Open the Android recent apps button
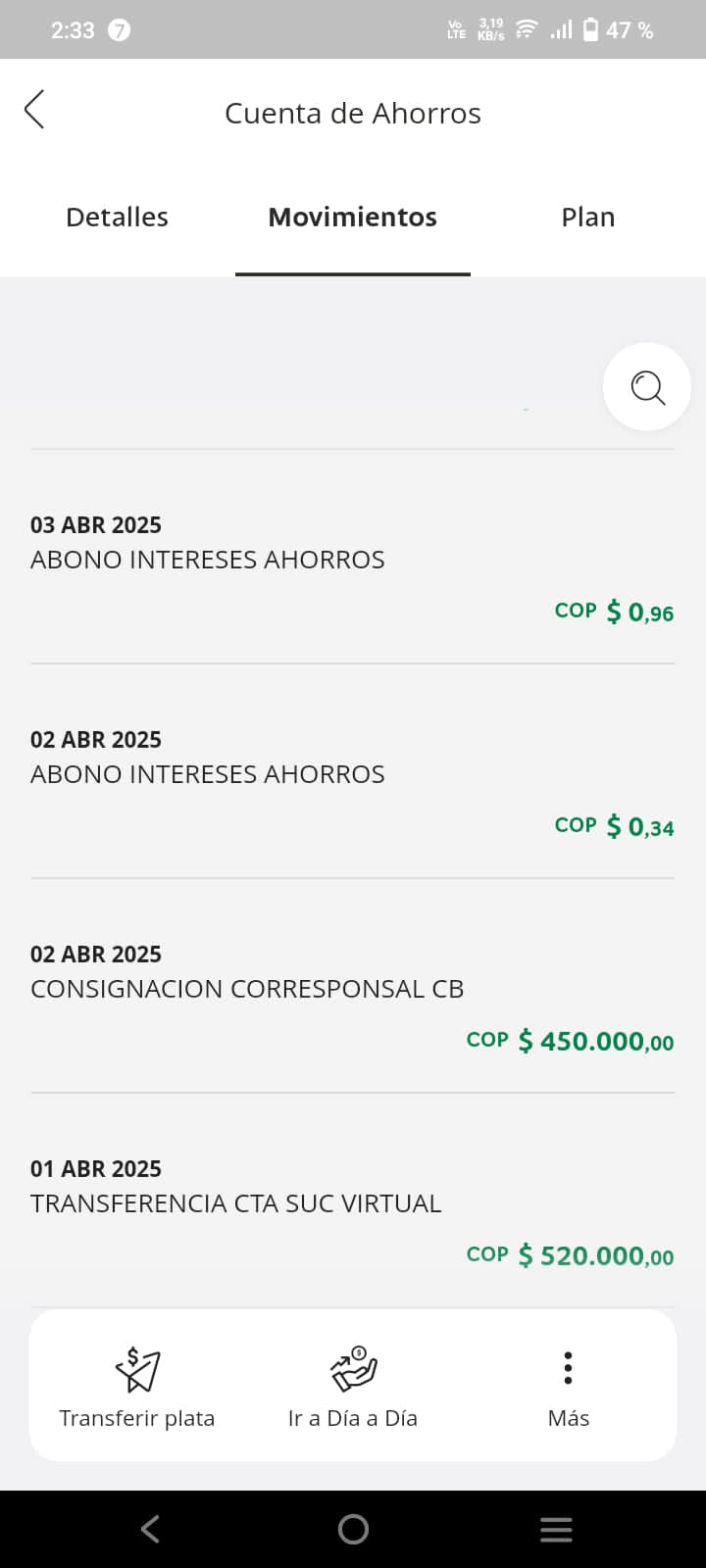 pos(556,1530)
